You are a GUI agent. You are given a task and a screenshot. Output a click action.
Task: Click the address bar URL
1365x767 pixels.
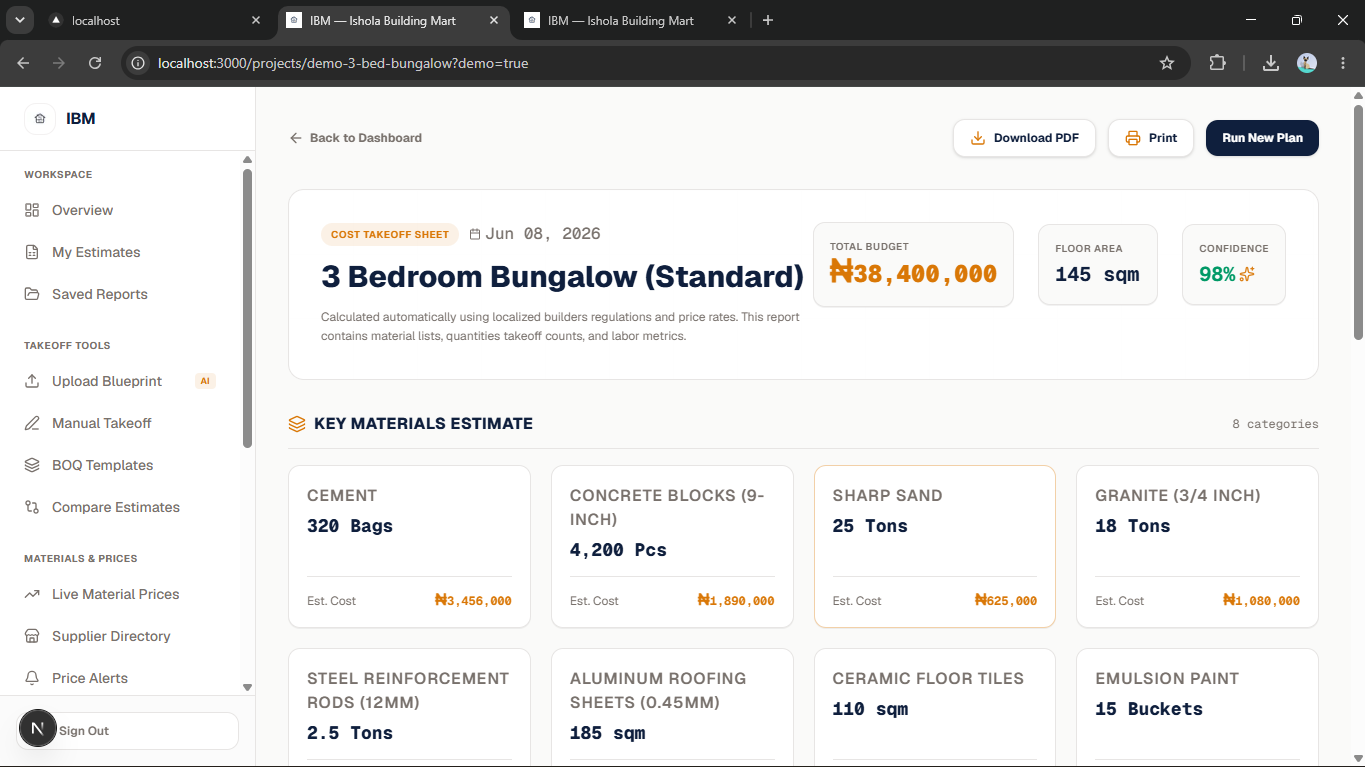pyautogui.click(x=343, y=63)
